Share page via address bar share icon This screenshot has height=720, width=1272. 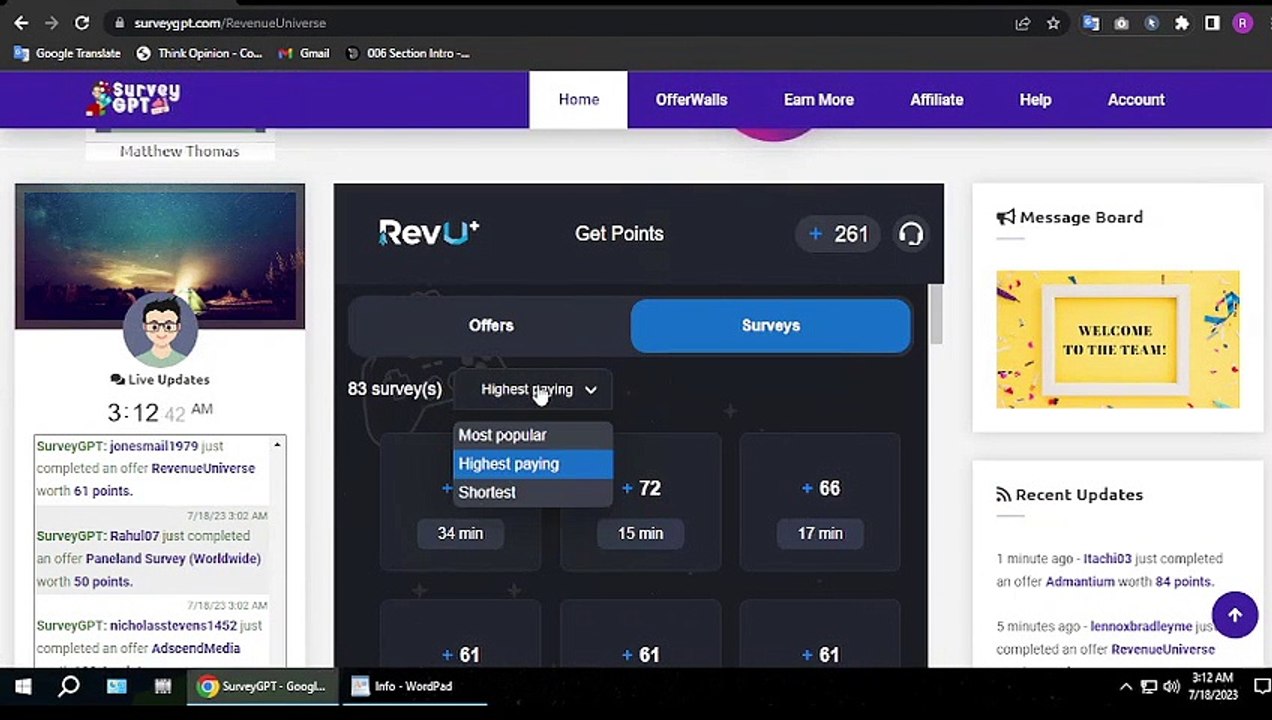pyautogui.click(x=1022, y=23)
